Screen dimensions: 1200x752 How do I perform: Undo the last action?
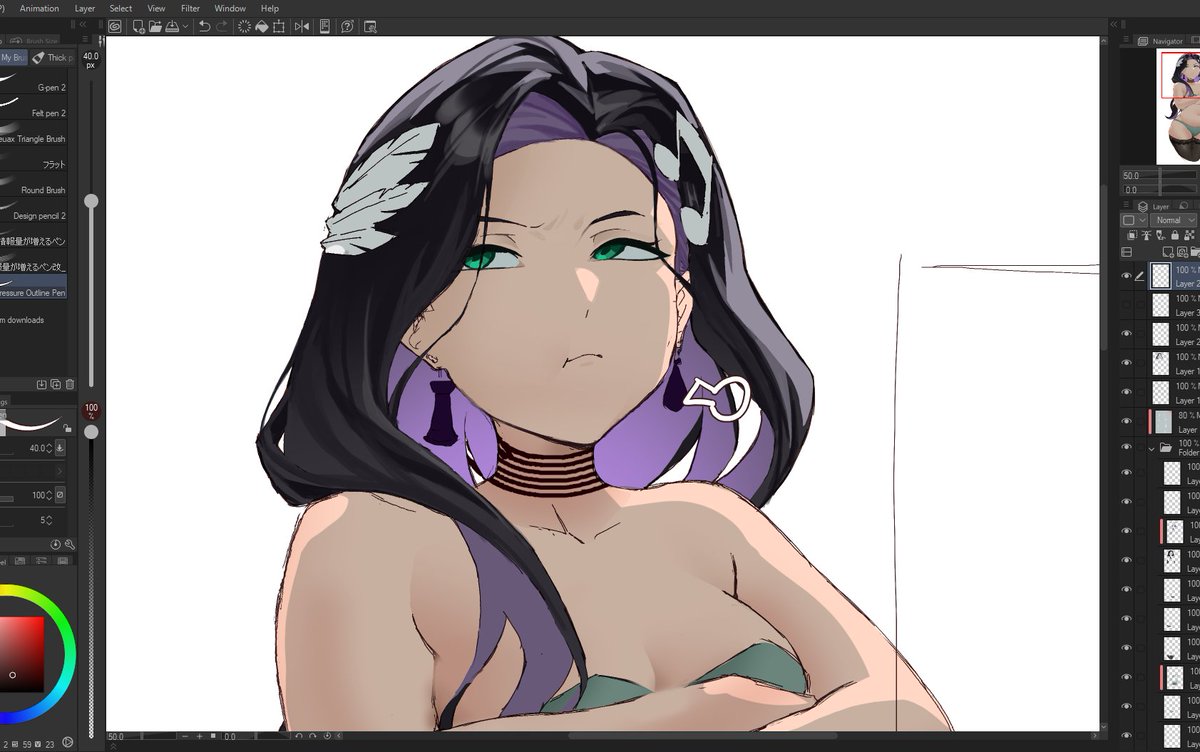coord(205,27)
